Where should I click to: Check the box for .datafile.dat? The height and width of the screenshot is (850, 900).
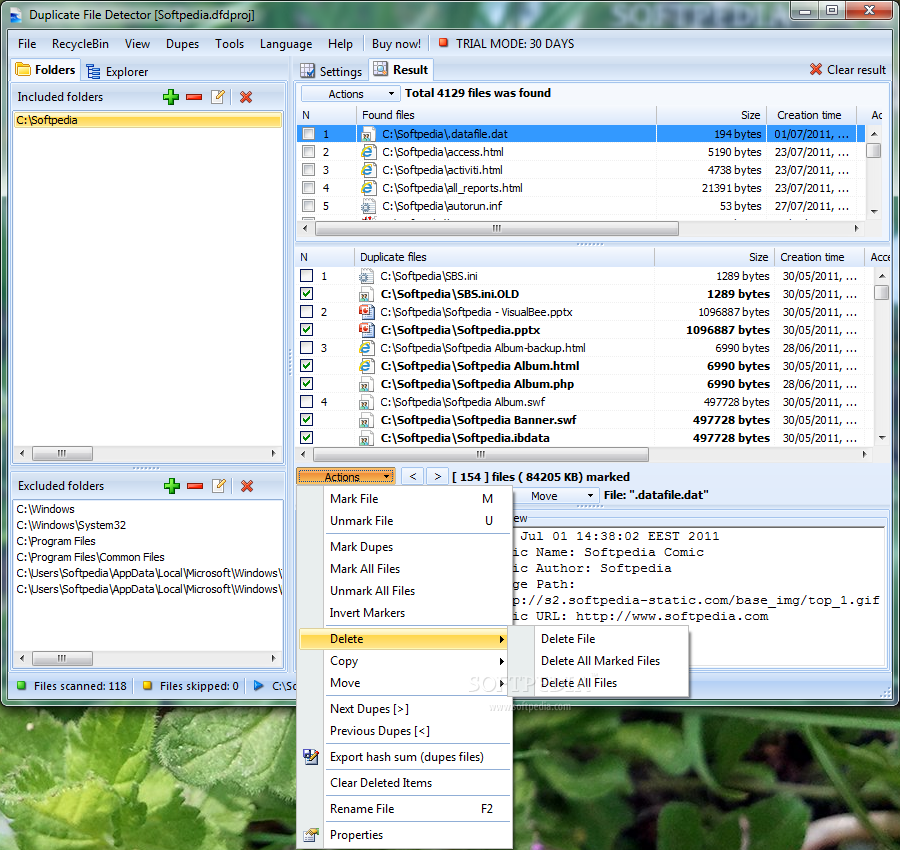[308, 134]
